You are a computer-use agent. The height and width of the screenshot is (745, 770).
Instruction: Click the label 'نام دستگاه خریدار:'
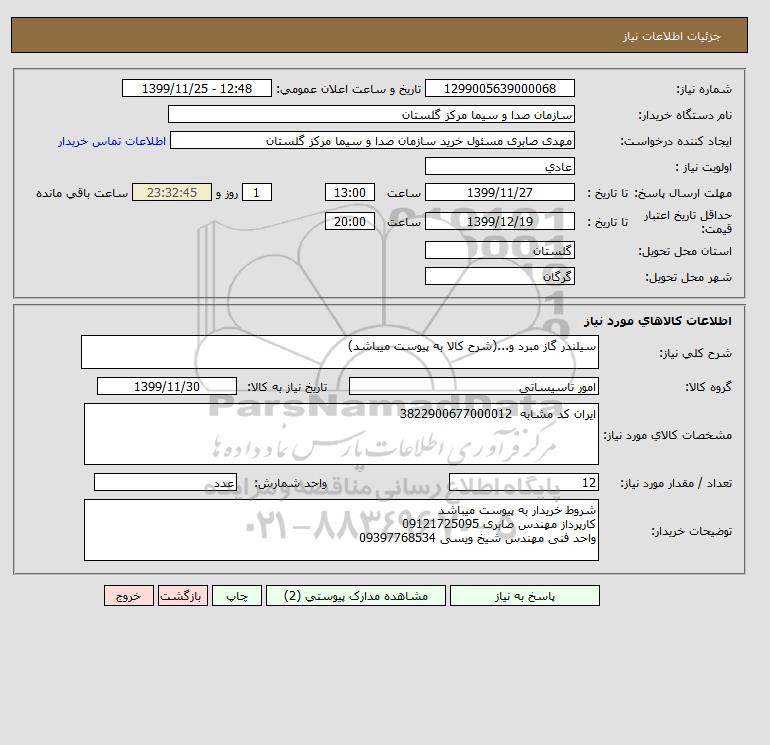coord(685,115)
